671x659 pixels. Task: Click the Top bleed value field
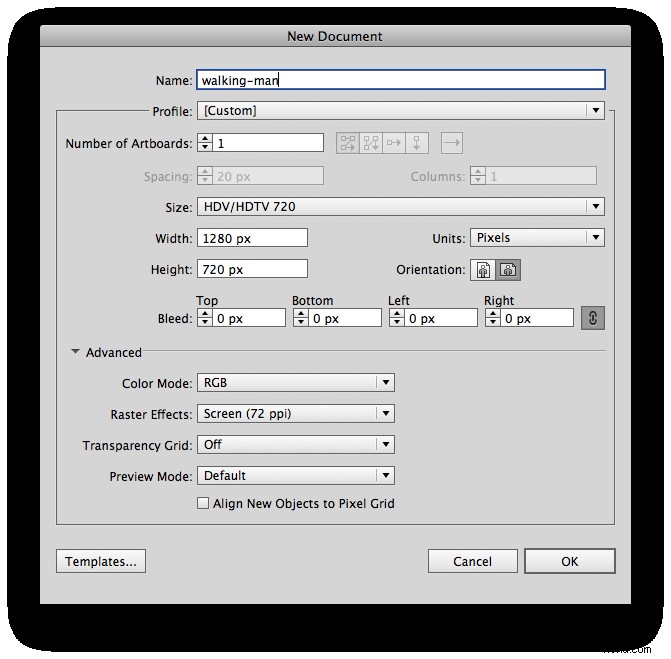click(x=249, y=318)
